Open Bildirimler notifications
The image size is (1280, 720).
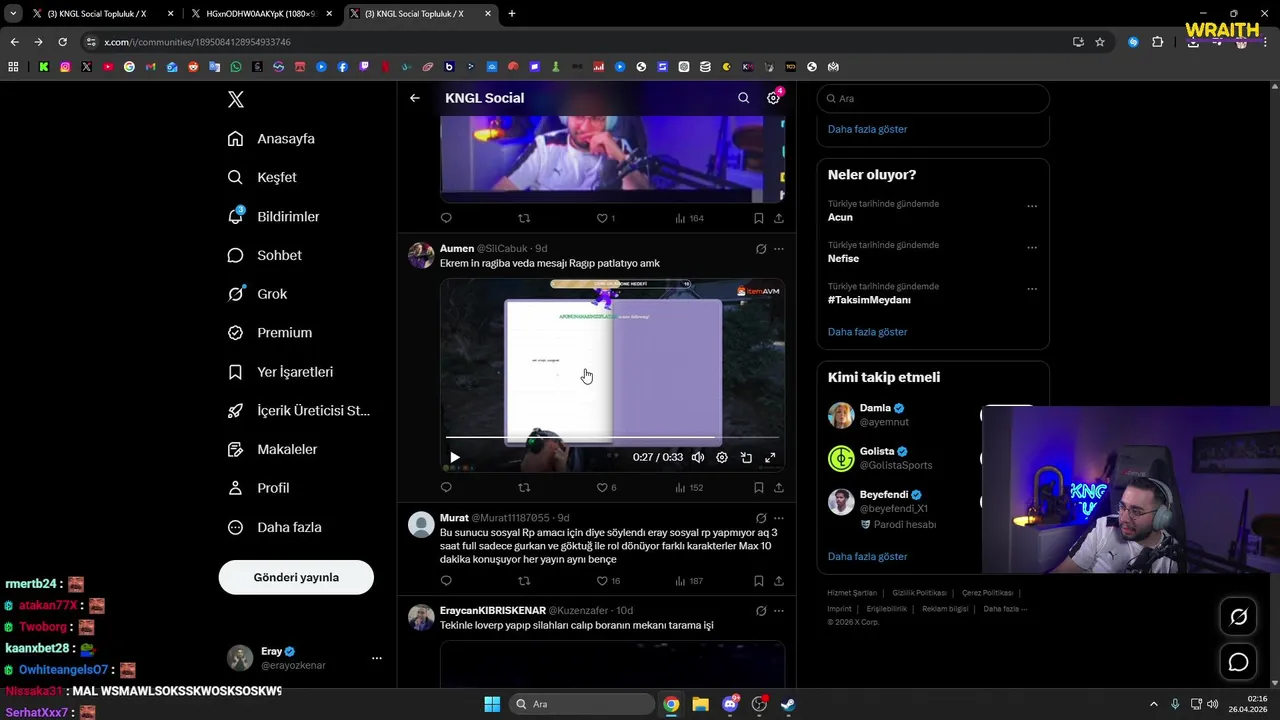point(273,216)
